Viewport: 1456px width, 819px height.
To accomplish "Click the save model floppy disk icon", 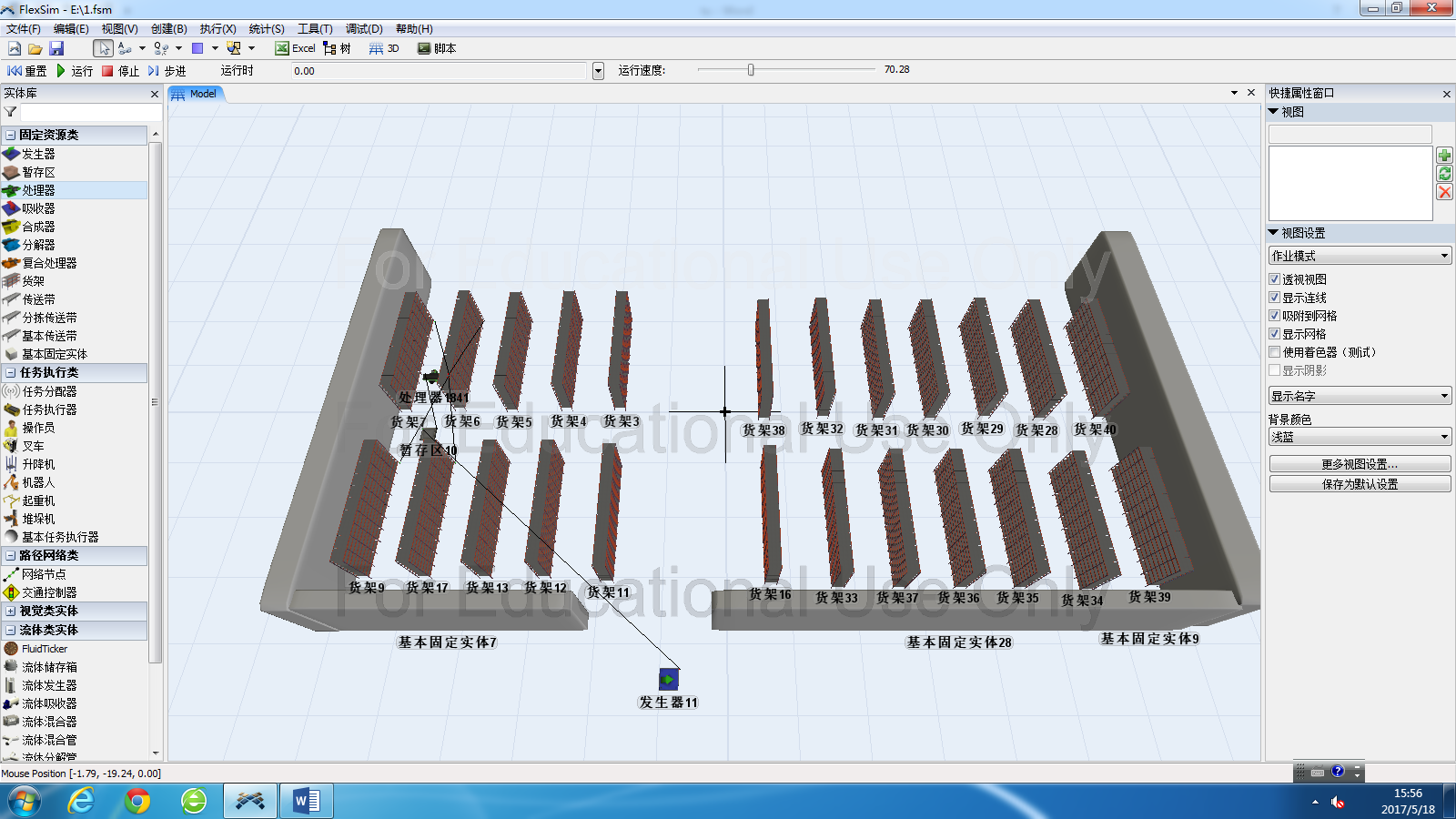I will (56, 48).
